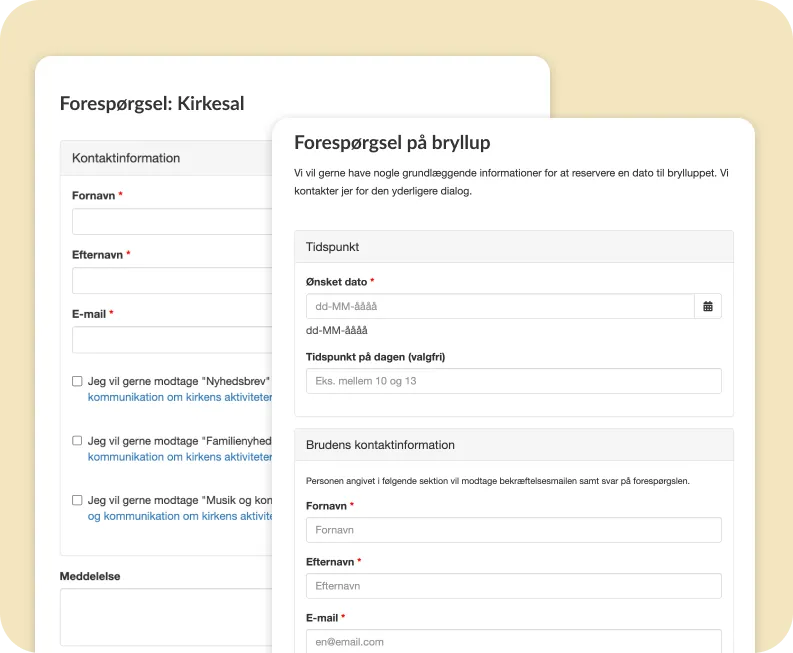Open the "og kommunikation om kirkens" link
Screen dimensions: 793x653
[180, 516]
